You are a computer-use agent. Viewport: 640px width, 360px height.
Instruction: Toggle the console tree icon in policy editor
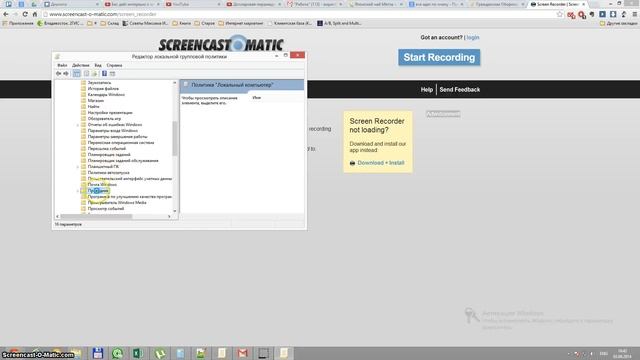click(x=76, y=73)
